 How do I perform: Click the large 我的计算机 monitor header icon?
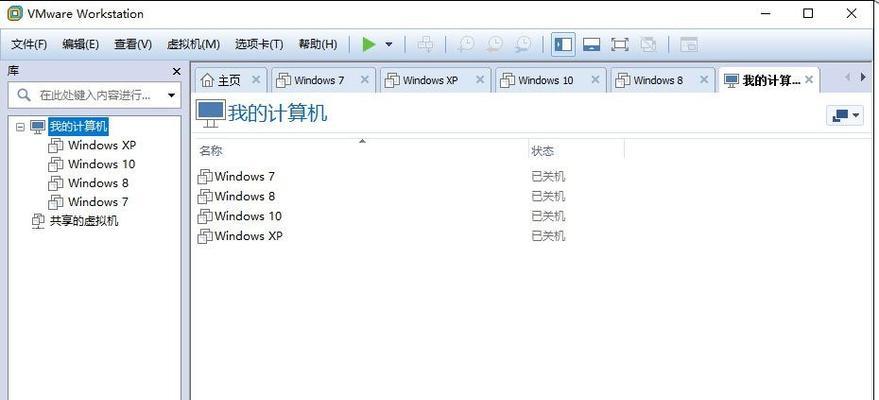[x=210, y=114]
